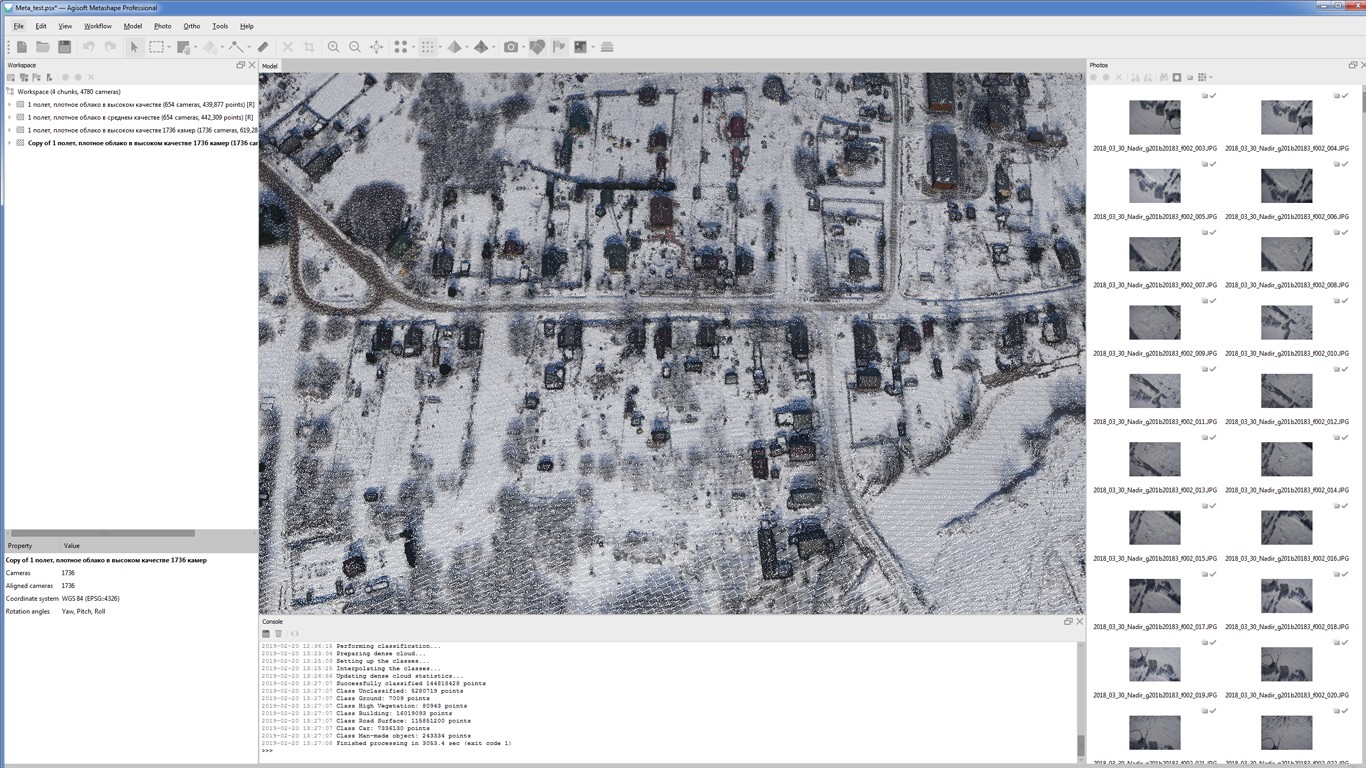Clear the console with trash icon
The image size is (1366, 768).
click(x=279, y=634)
